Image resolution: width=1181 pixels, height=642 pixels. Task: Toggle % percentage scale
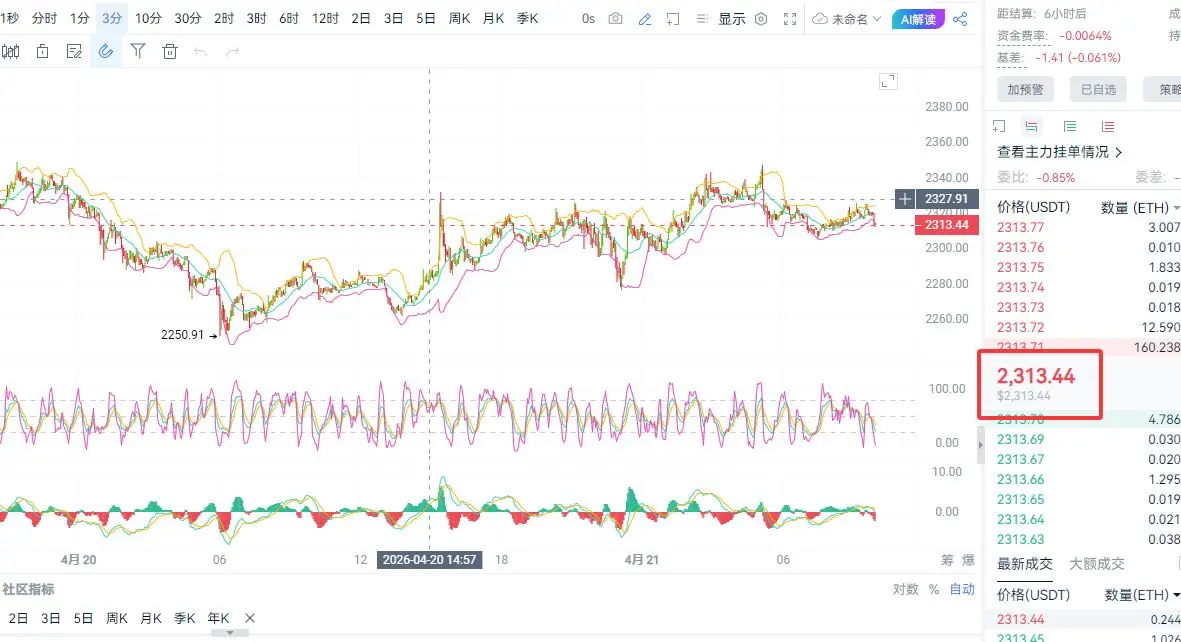click(x=934, y=589)
